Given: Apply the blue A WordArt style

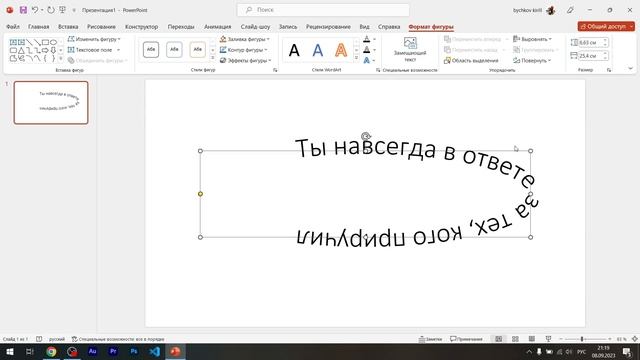Looking at the screenshot, I should coord(318,51).
